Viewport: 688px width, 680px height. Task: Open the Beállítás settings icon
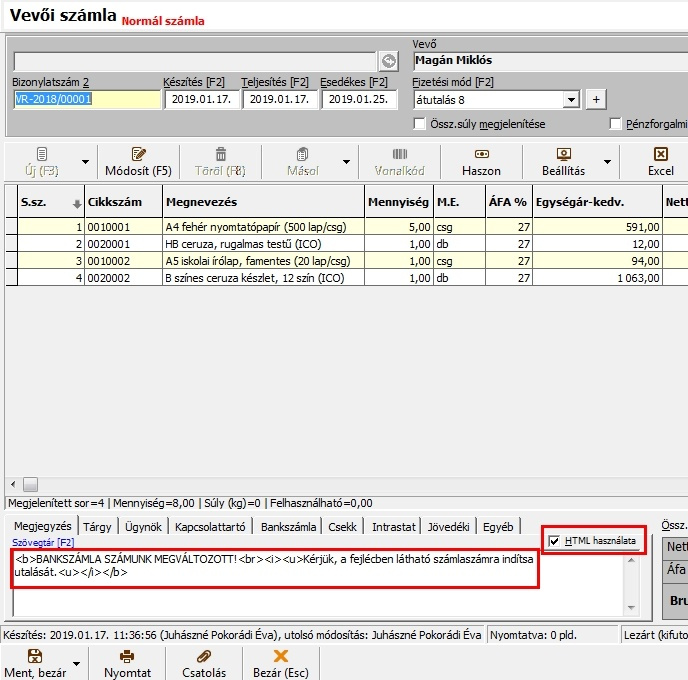(x=564, y=154)
